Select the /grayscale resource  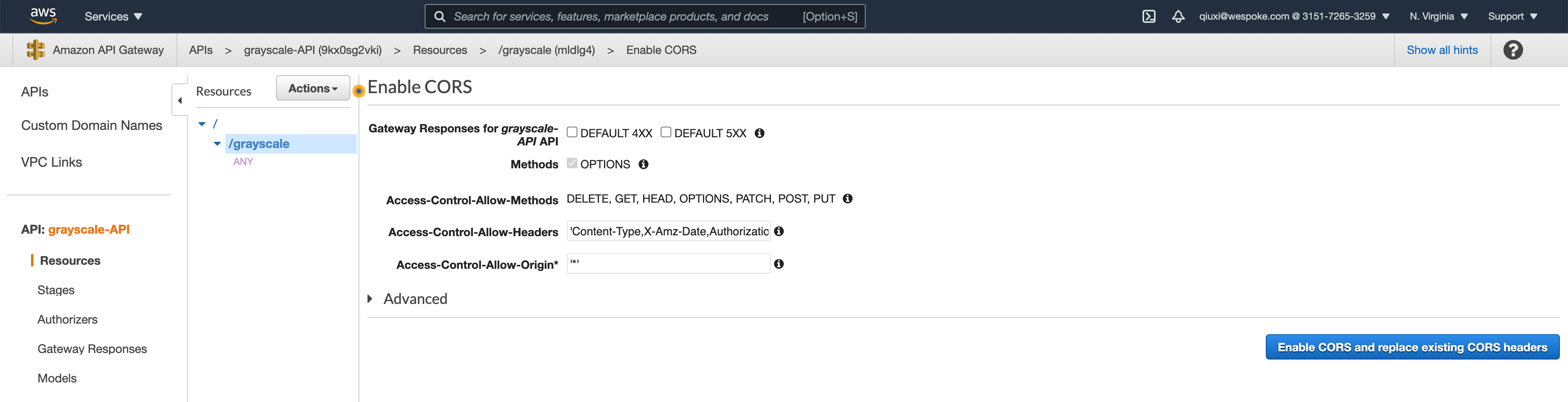click(259, 144)
